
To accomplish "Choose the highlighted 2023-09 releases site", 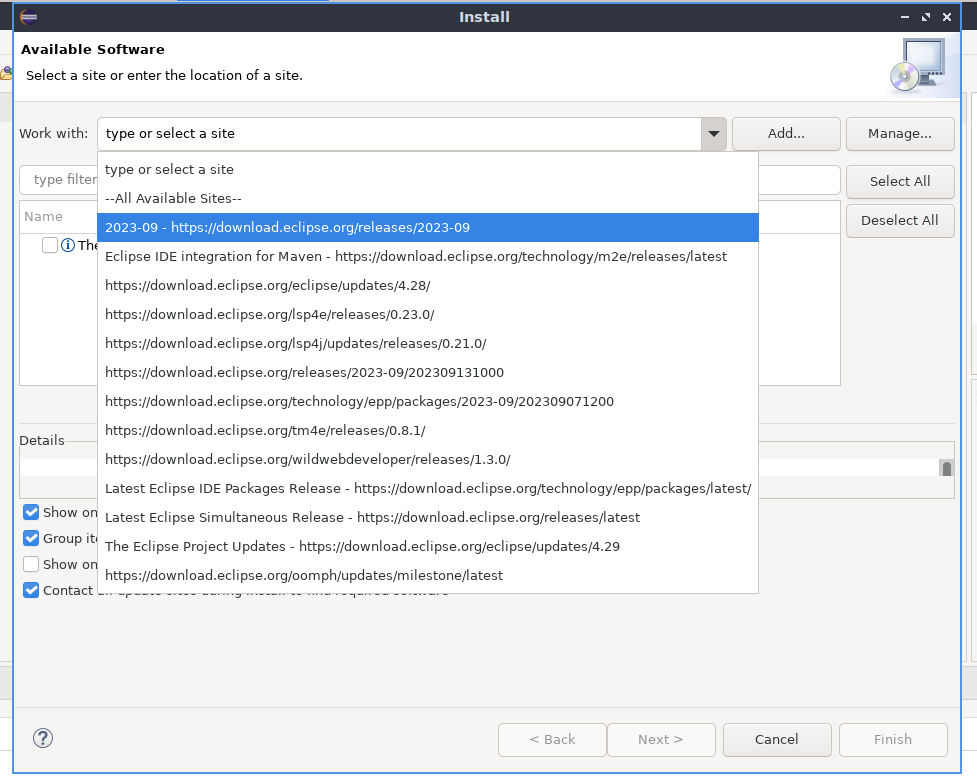I will click(x=287, y=227).
